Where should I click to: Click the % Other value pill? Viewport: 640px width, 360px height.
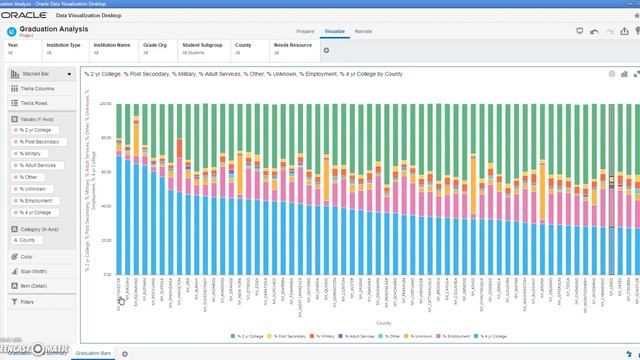28,178
